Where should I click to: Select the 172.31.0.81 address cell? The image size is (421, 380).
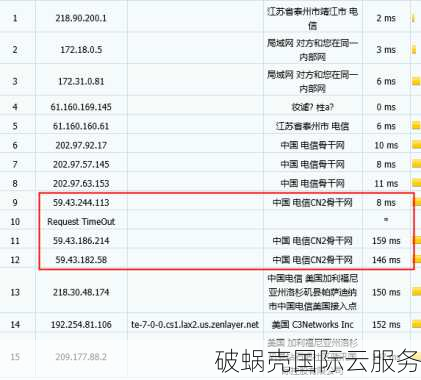pos(81,81)
